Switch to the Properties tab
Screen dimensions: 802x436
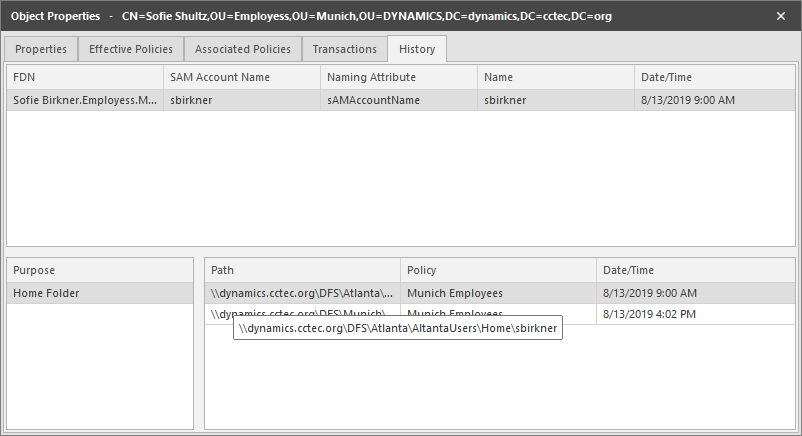pyautogui.click(x=41, y=49)
